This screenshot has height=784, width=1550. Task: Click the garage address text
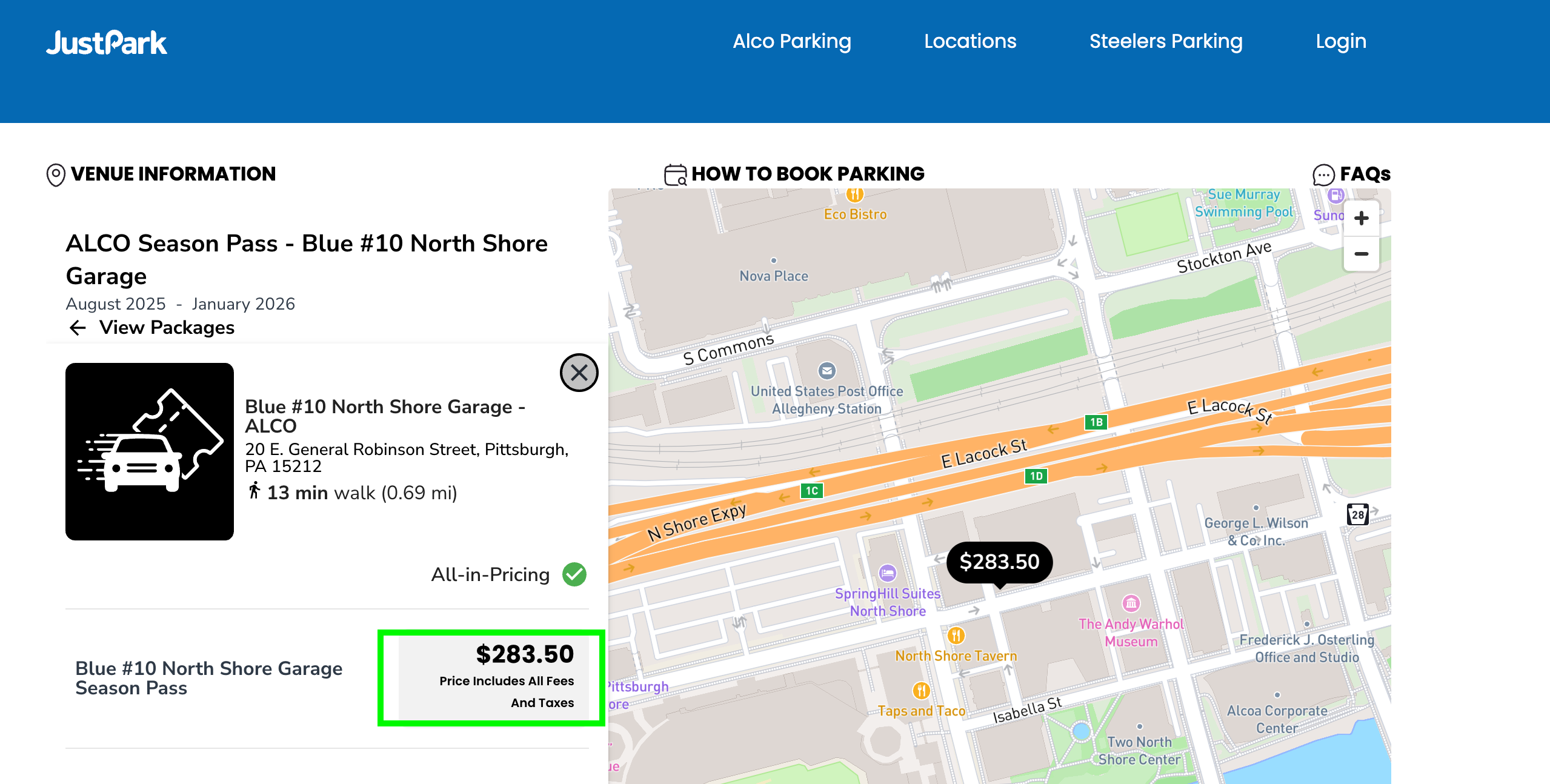tap(407, 457)
